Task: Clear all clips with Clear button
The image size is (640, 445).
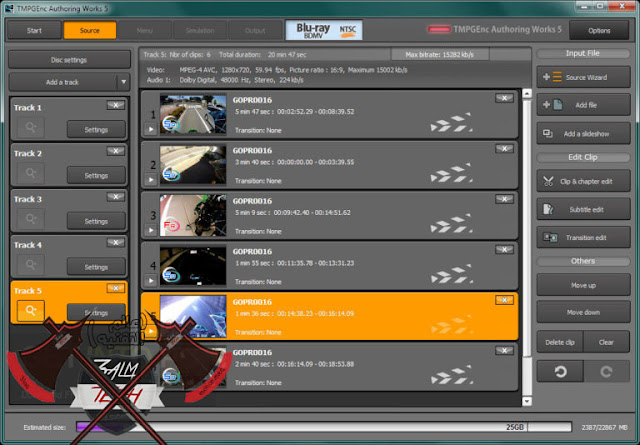Action: [x=607, y=342]
